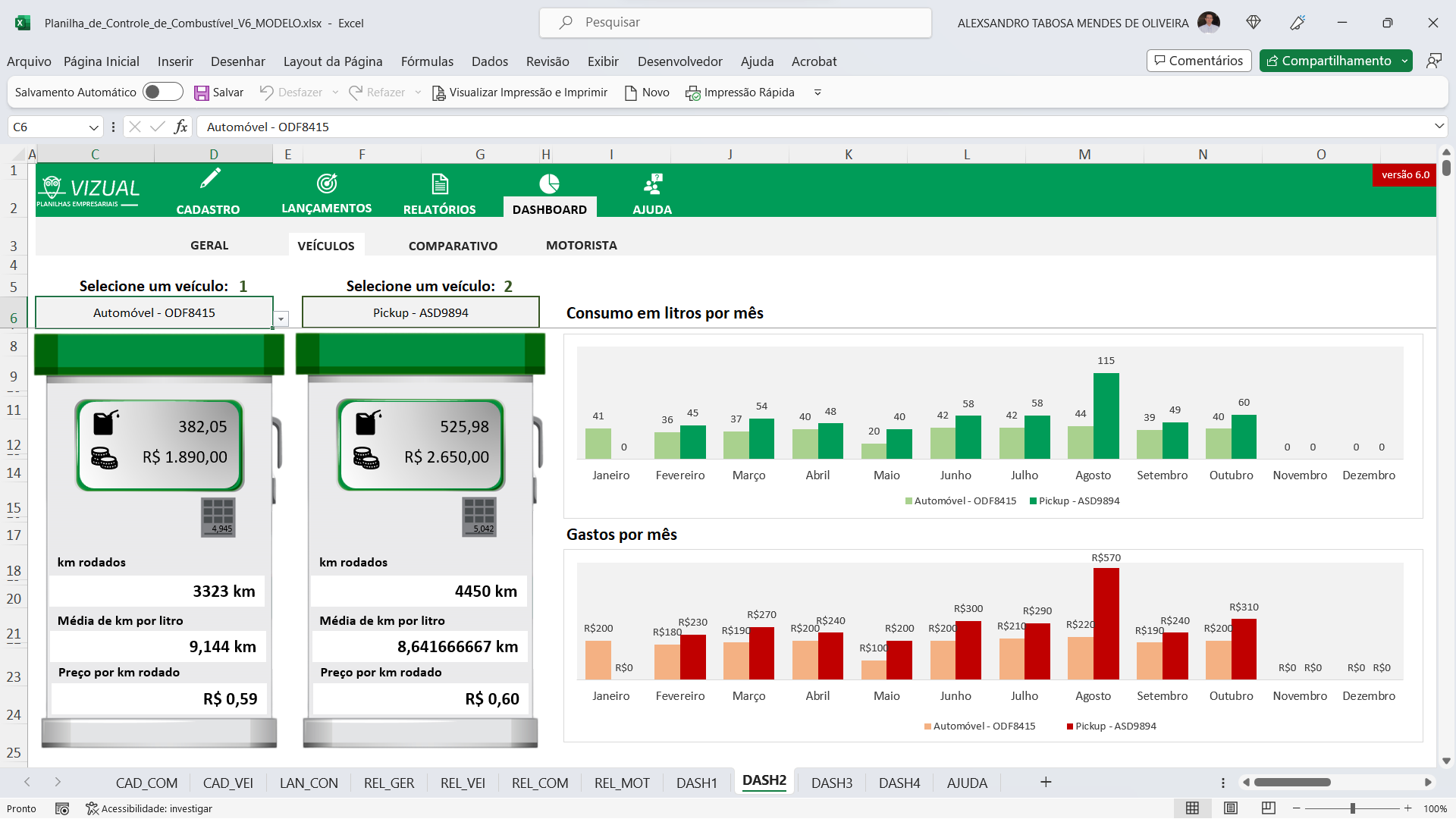Check Acessibilidade: investigar in status bar
1456x819 pixels.
tap(149, 808)
